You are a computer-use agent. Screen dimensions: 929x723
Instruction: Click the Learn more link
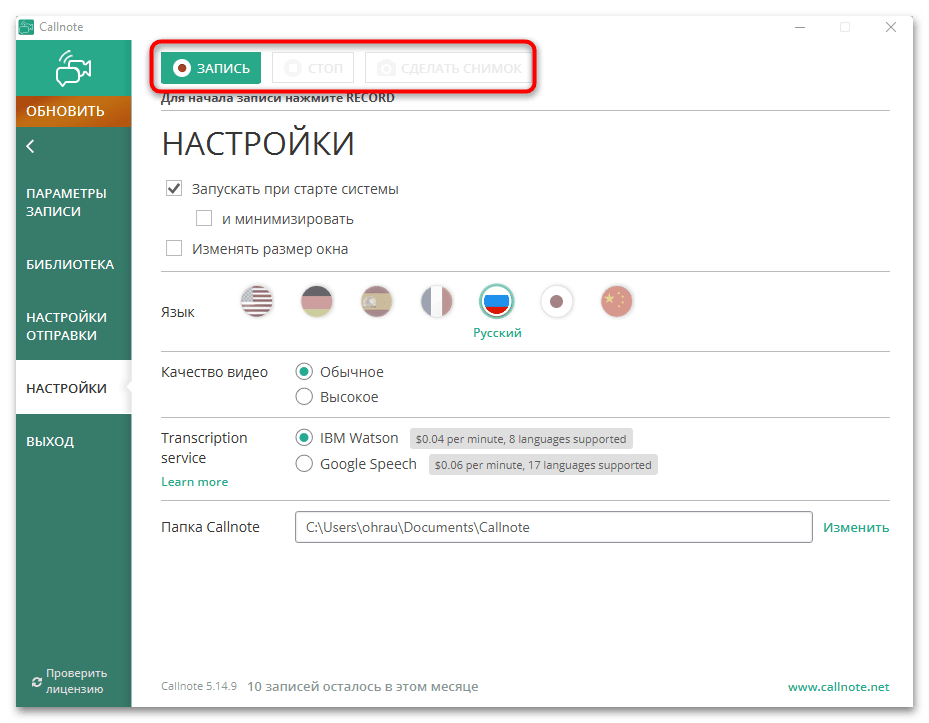tap(194, 482)
